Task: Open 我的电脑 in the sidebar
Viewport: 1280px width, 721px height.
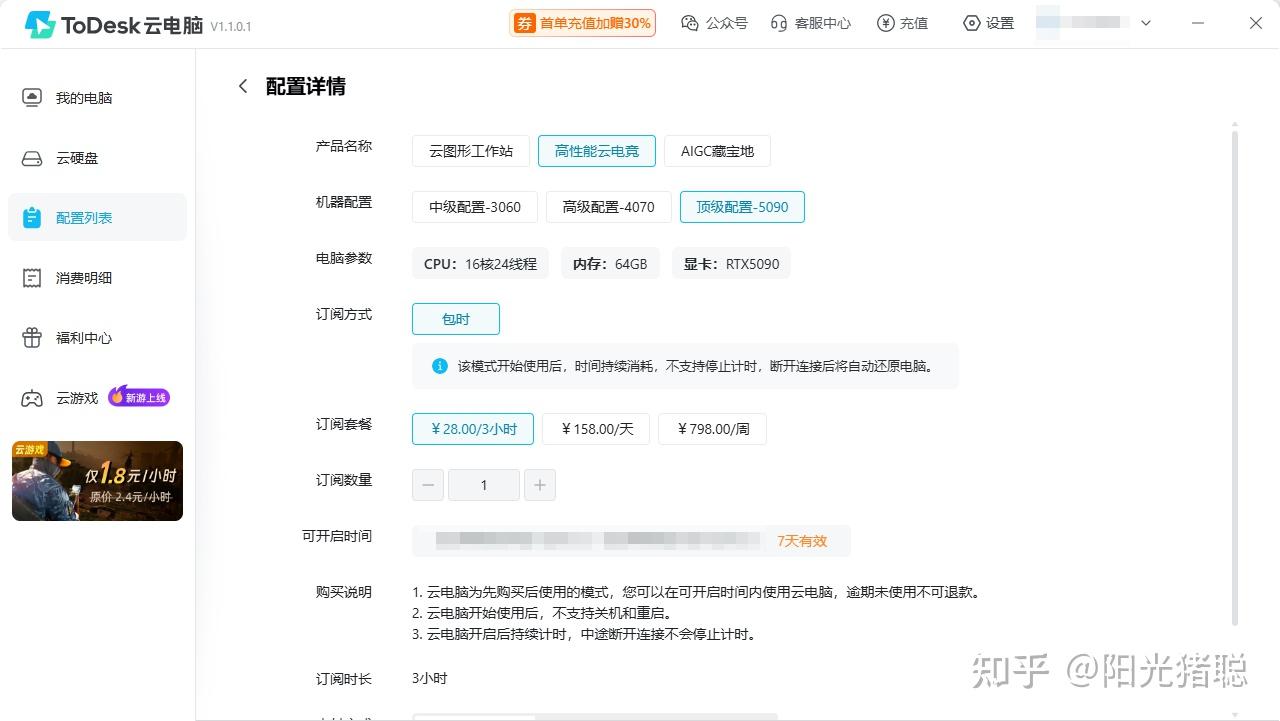Action: click(x=83, y=97)
